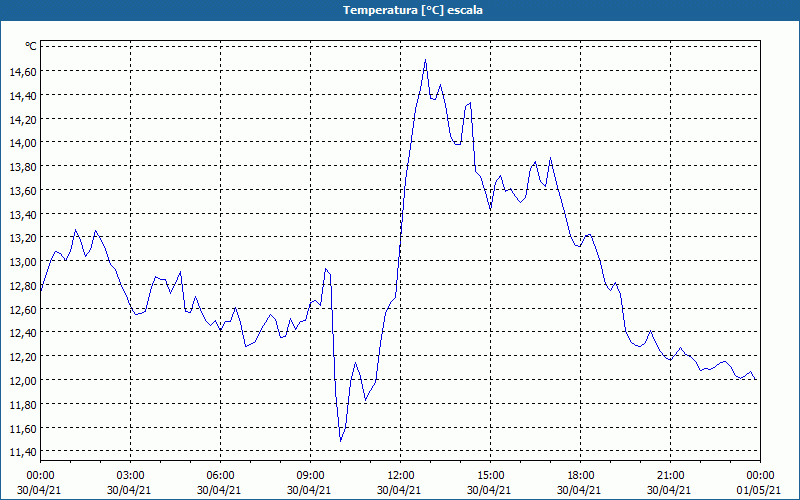Click the 14,00 y-axis value
800x500 pixels.
point(23,143)
